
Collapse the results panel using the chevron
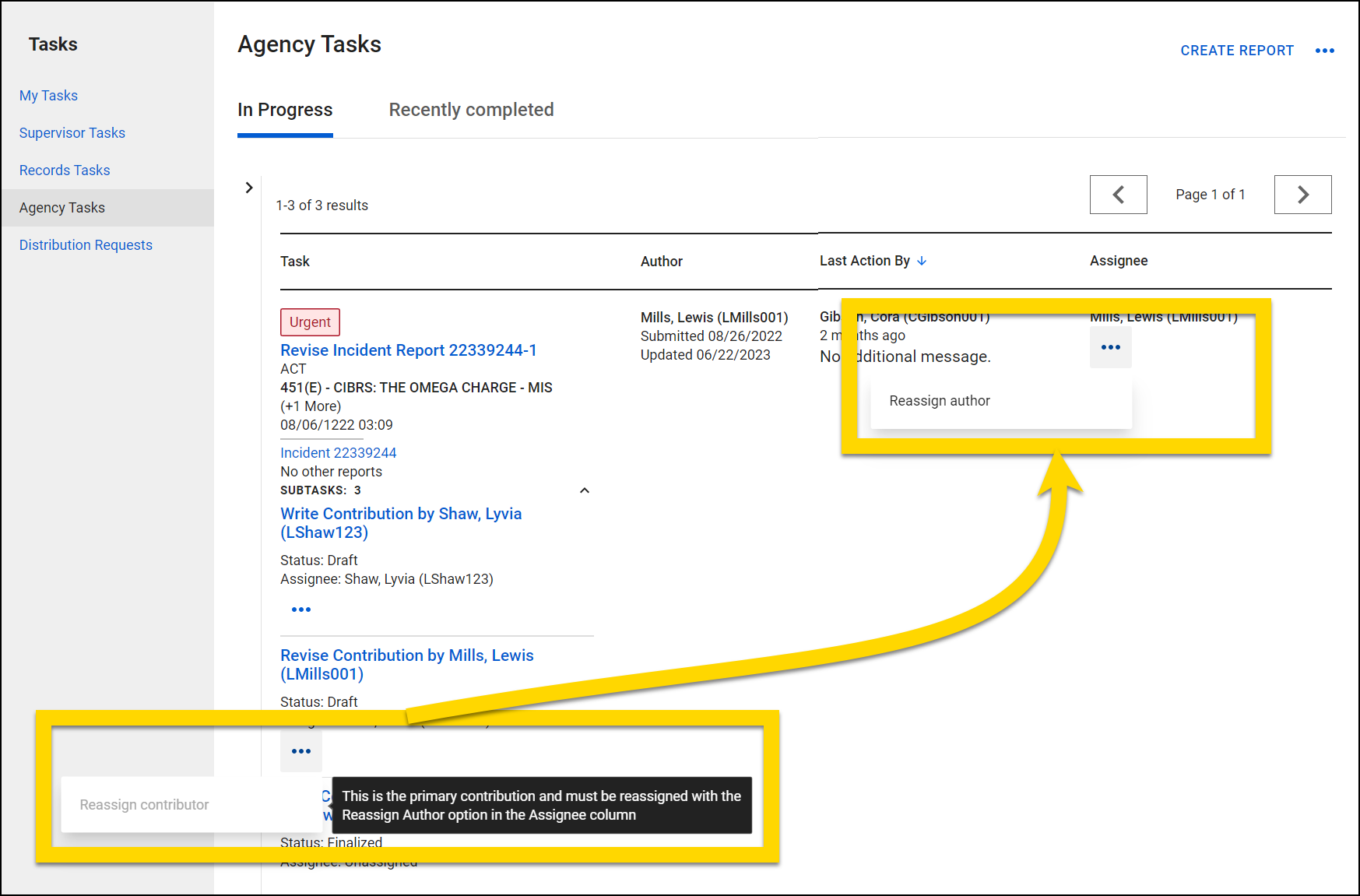[248, 188]
